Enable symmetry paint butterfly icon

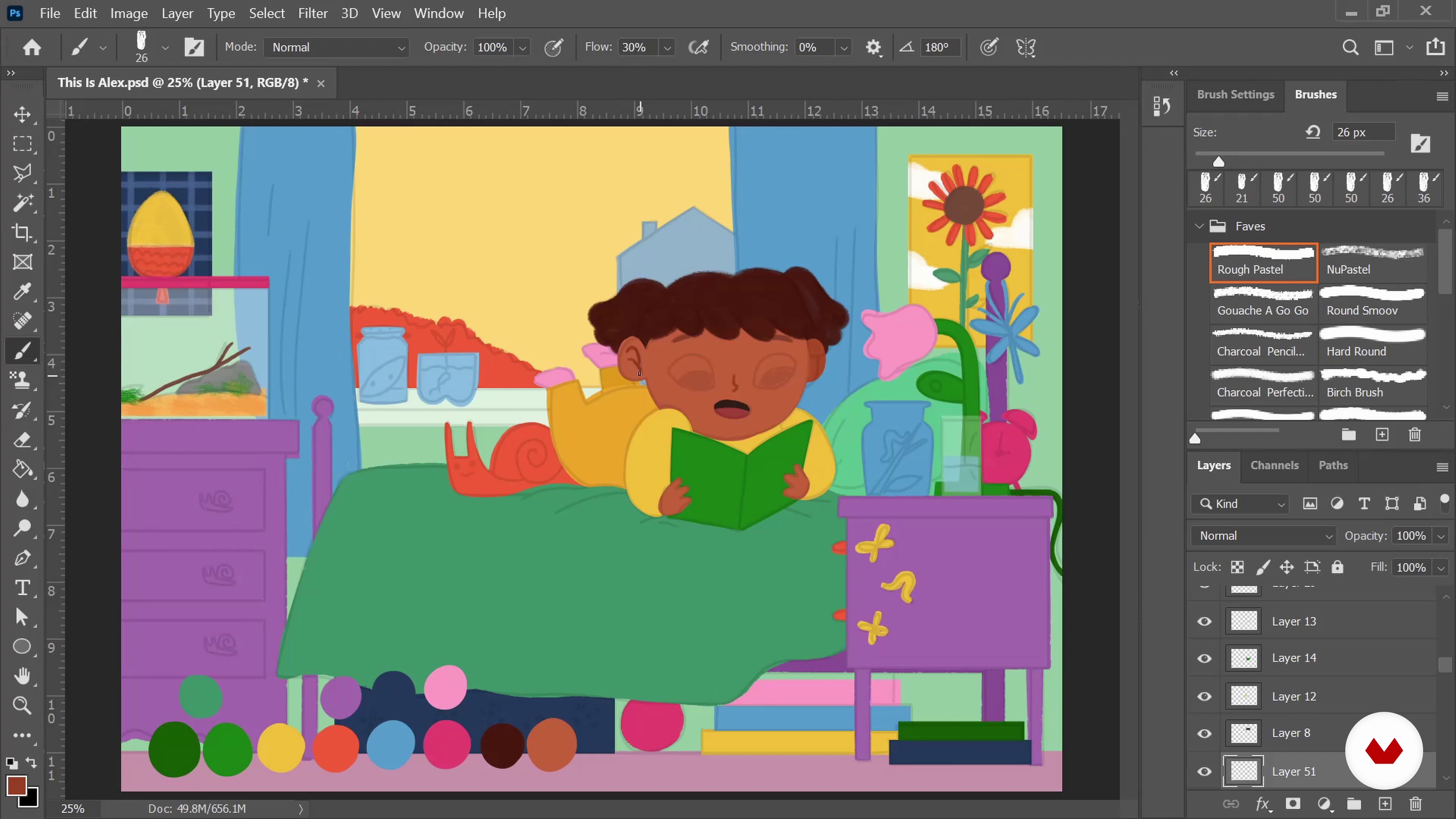point(1025,47)
